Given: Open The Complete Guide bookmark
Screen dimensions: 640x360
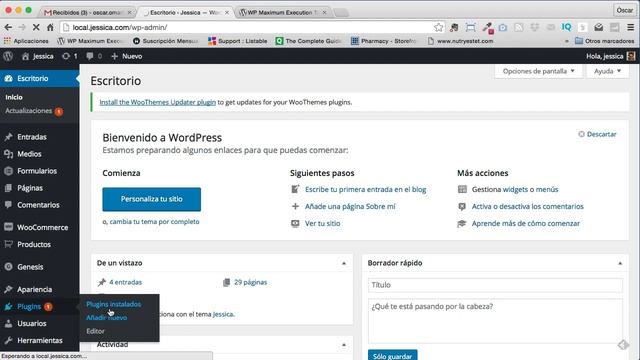Looking at the screenshot, I should pos(308,41).
